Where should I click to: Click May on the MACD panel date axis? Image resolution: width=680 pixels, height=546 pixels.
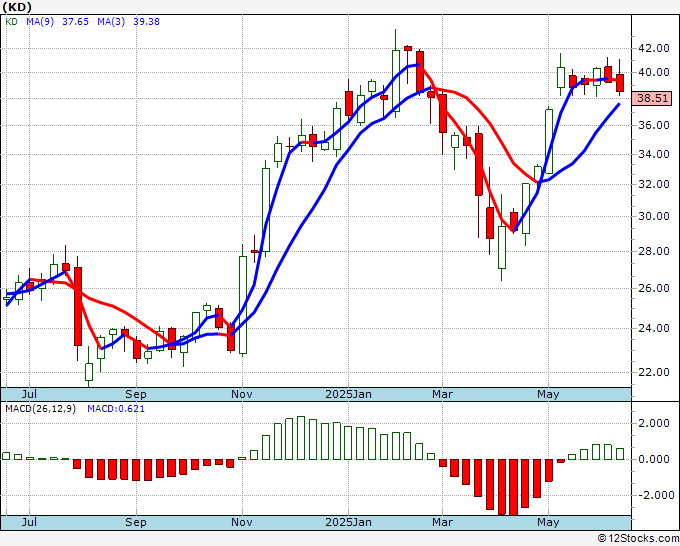click(x=548, y=522)
